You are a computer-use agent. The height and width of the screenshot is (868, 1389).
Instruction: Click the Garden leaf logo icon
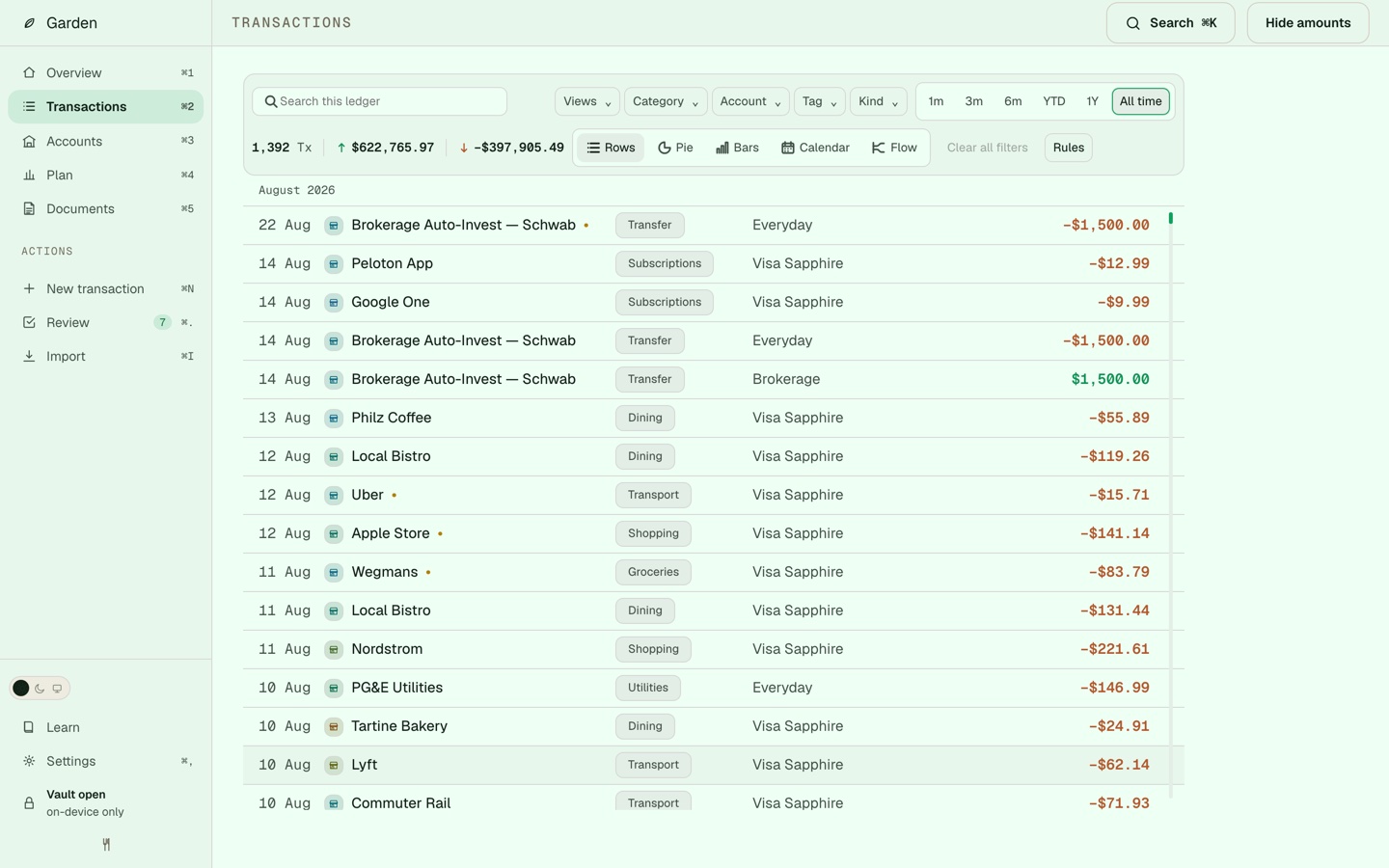tap(29, 23)
